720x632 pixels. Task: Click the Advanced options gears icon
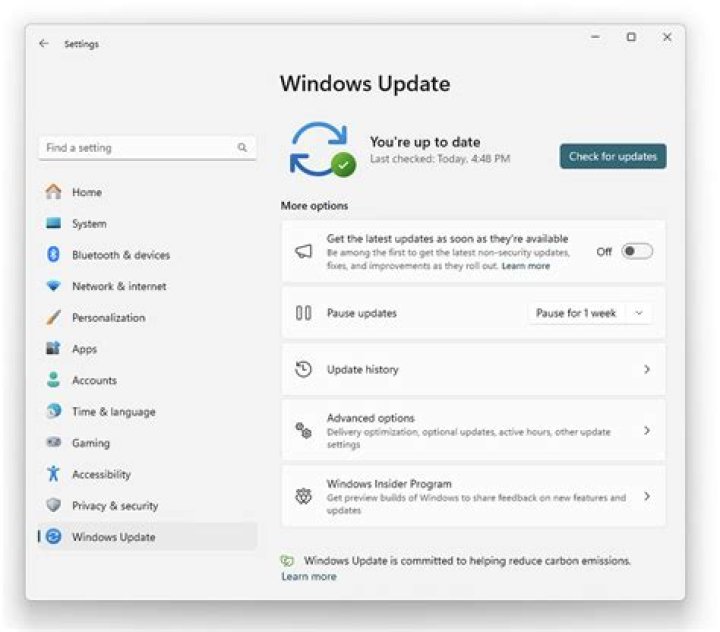point(304,431)
